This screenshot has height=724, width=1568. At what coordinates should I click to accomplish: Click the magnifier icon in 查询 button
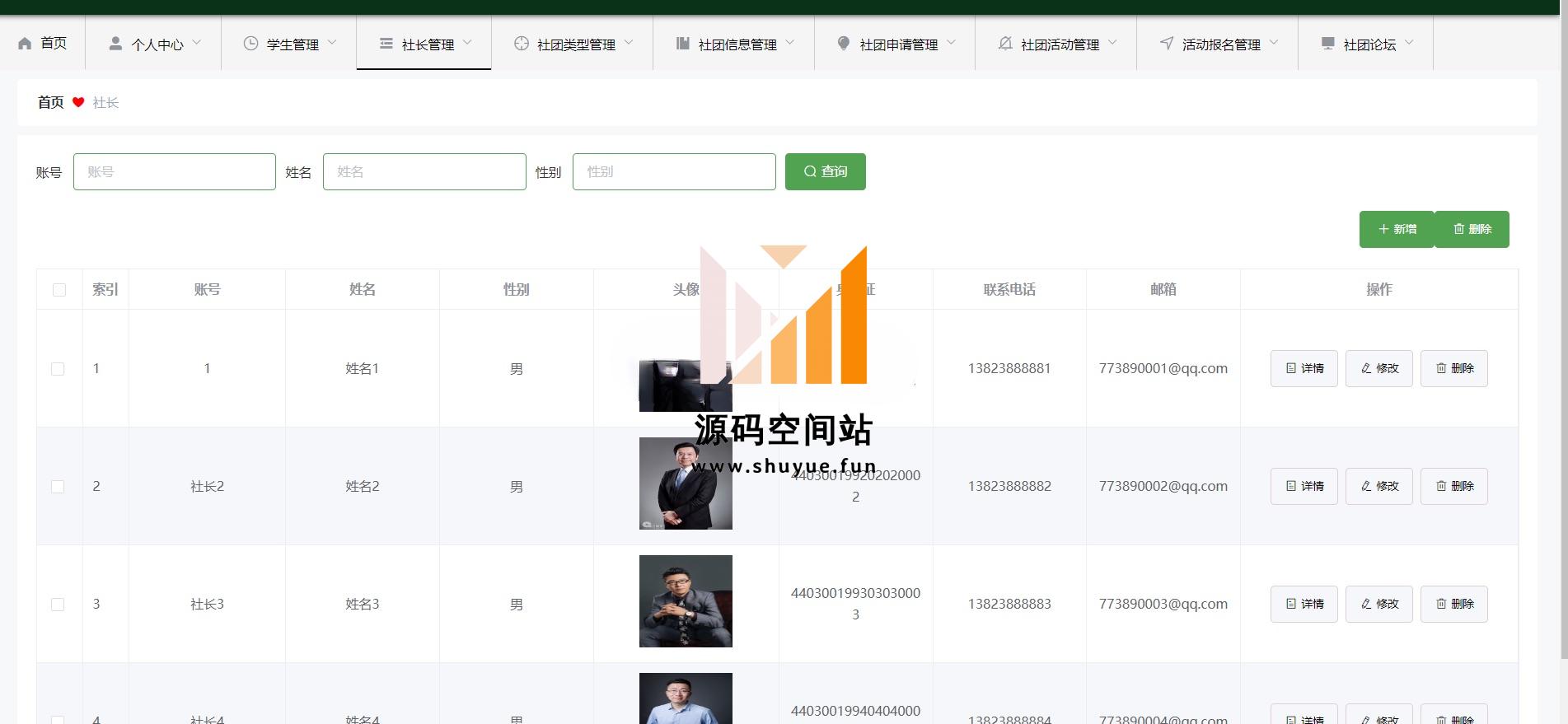[810, 171]
